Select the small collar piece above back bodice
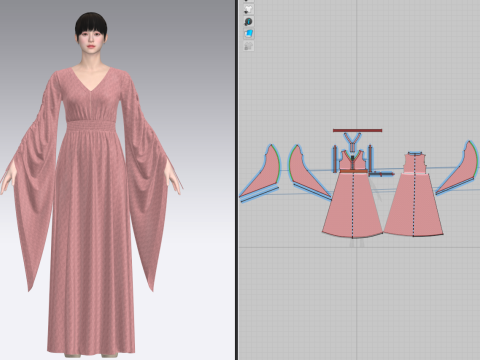The width and height of the screenshot is (480, 360). pos(415,153)
